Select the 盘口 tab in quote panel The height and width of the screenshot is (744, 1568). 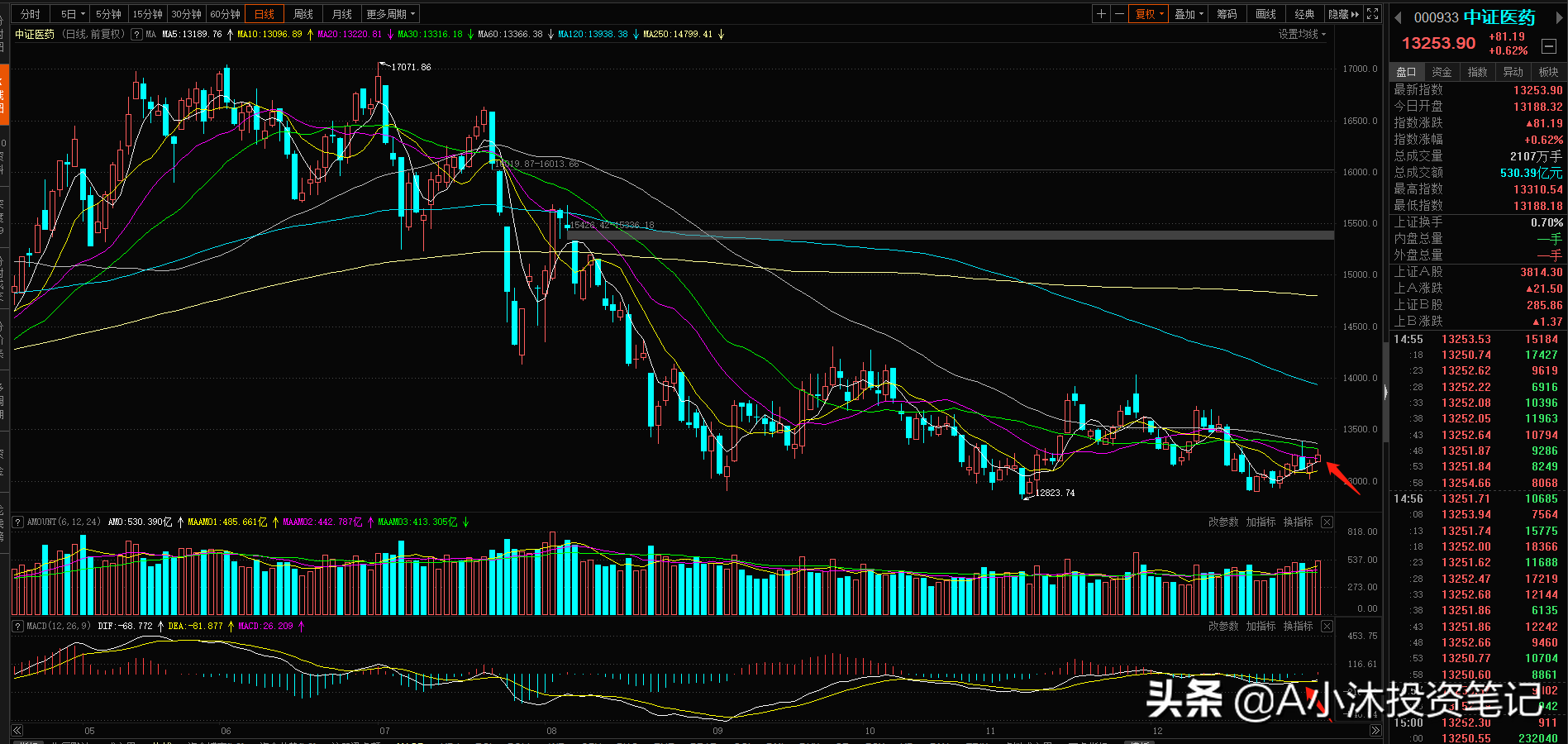point(1406,72)
